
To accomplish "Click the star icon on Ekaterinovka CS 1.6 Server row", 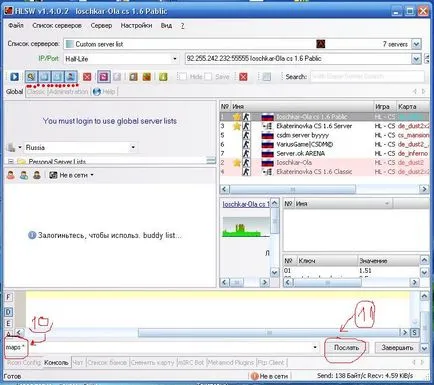I will (237, 126).
